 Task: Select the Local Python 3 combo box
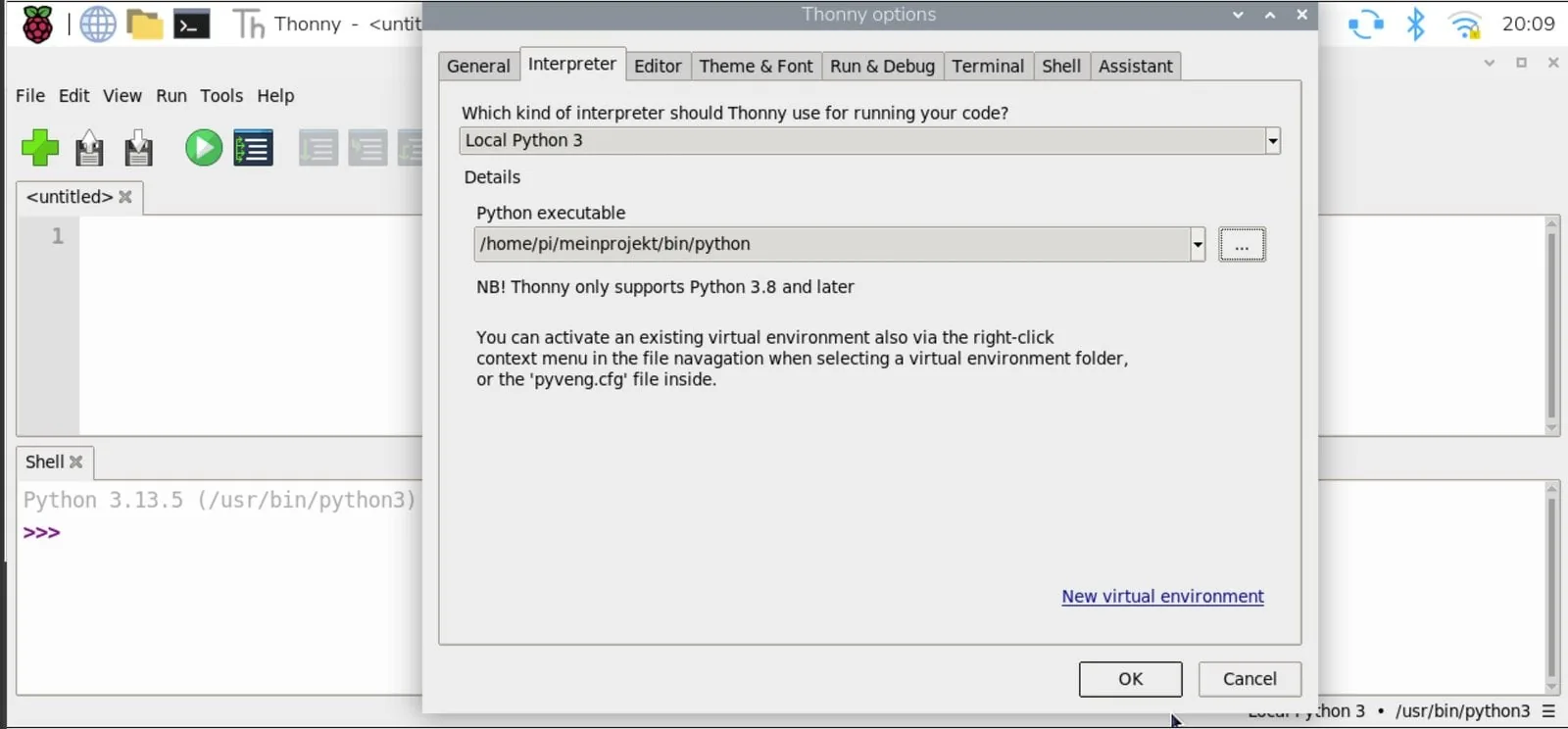click(869, 141)
